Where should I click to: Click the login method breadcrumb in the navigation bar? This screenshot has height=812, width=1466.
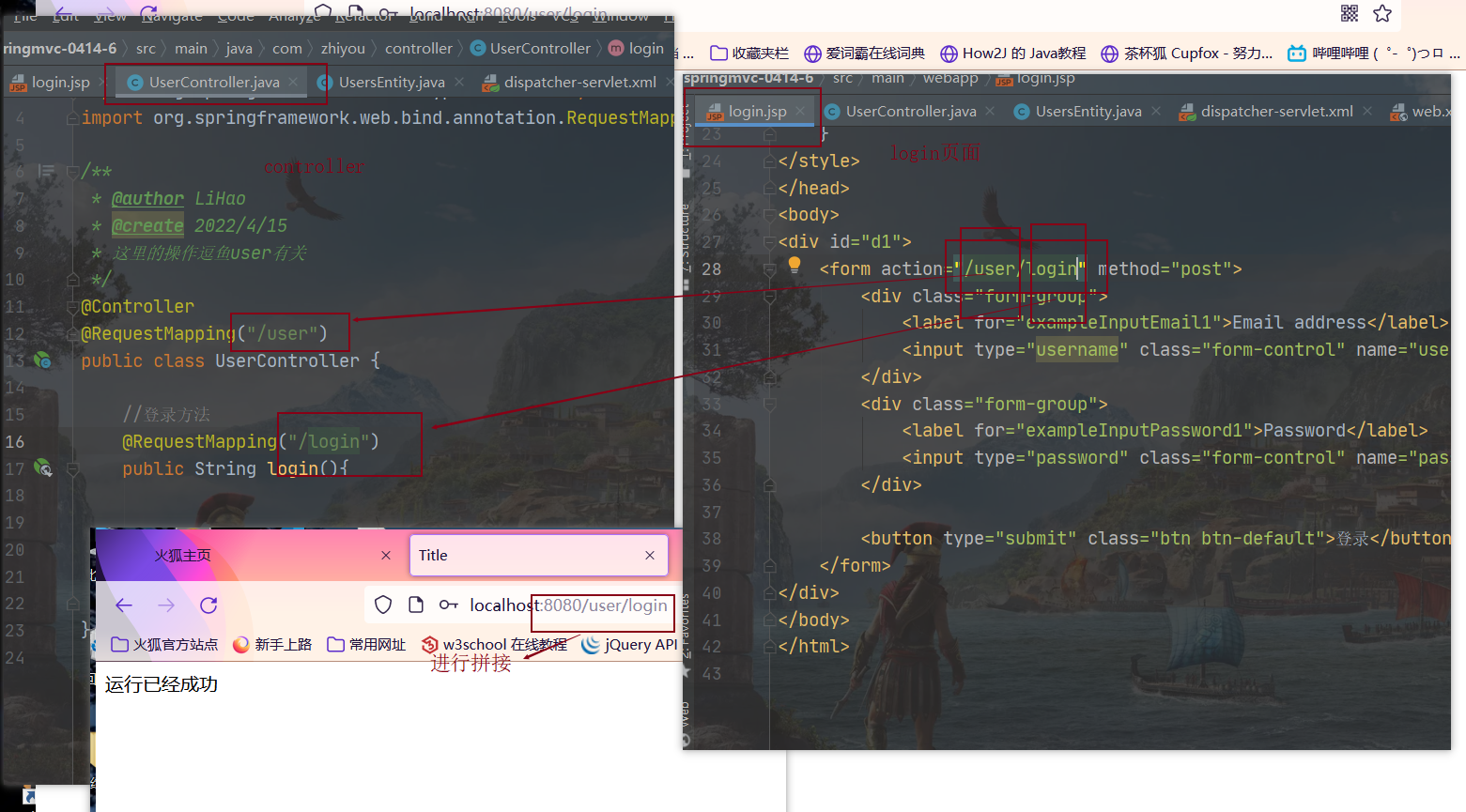coord(637,49)
